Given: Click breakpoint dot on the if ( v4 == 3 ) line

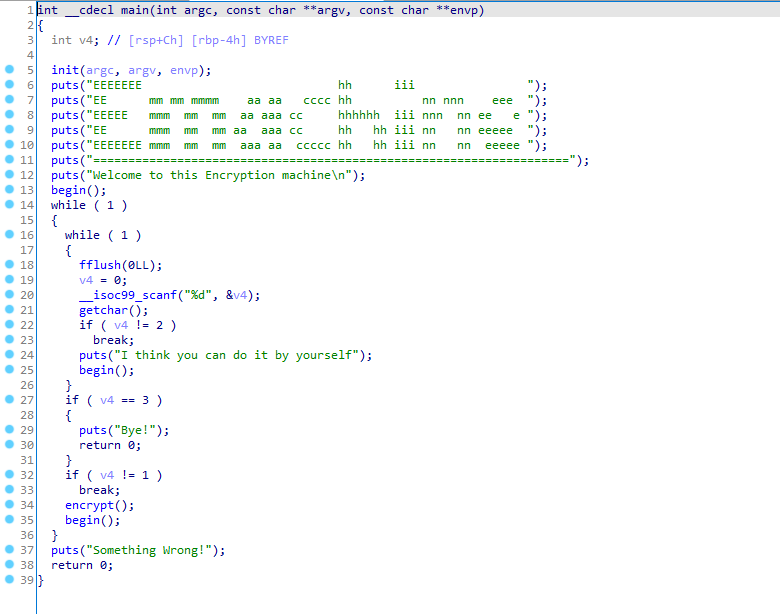Looking at the screenshot, I should click(9, 400).
